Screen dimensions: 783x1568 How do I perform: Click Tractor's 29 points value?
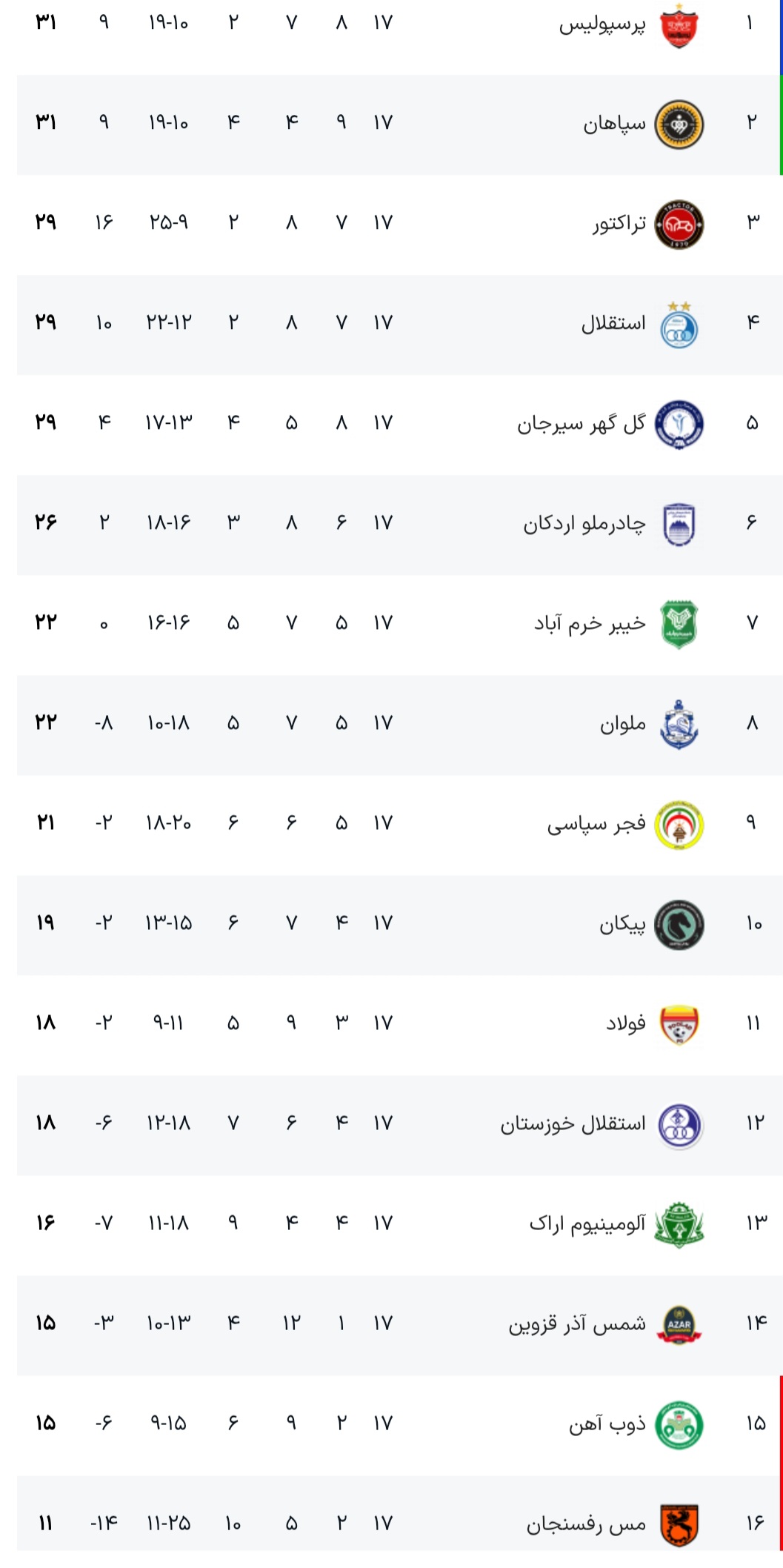tap(46, 222)
